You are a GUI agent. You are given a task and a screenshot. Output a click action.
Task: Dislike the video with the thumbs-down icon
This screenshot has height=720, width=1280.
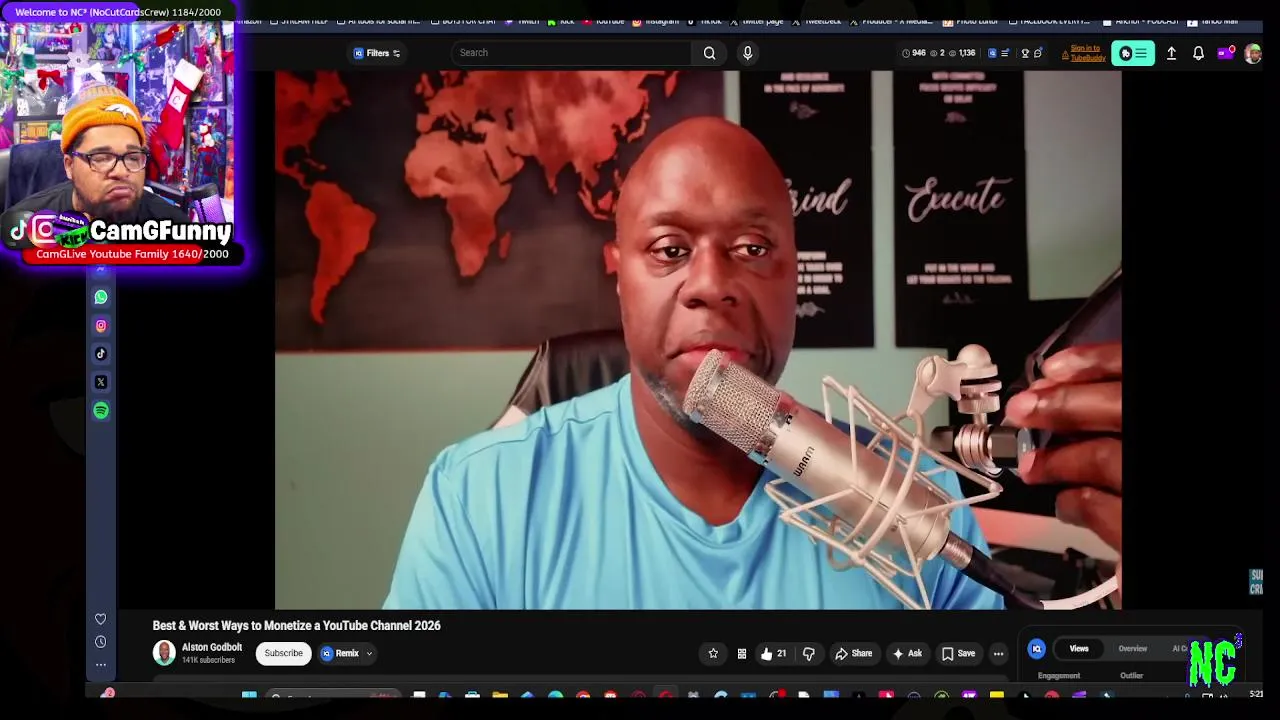(x=809, y=654)
